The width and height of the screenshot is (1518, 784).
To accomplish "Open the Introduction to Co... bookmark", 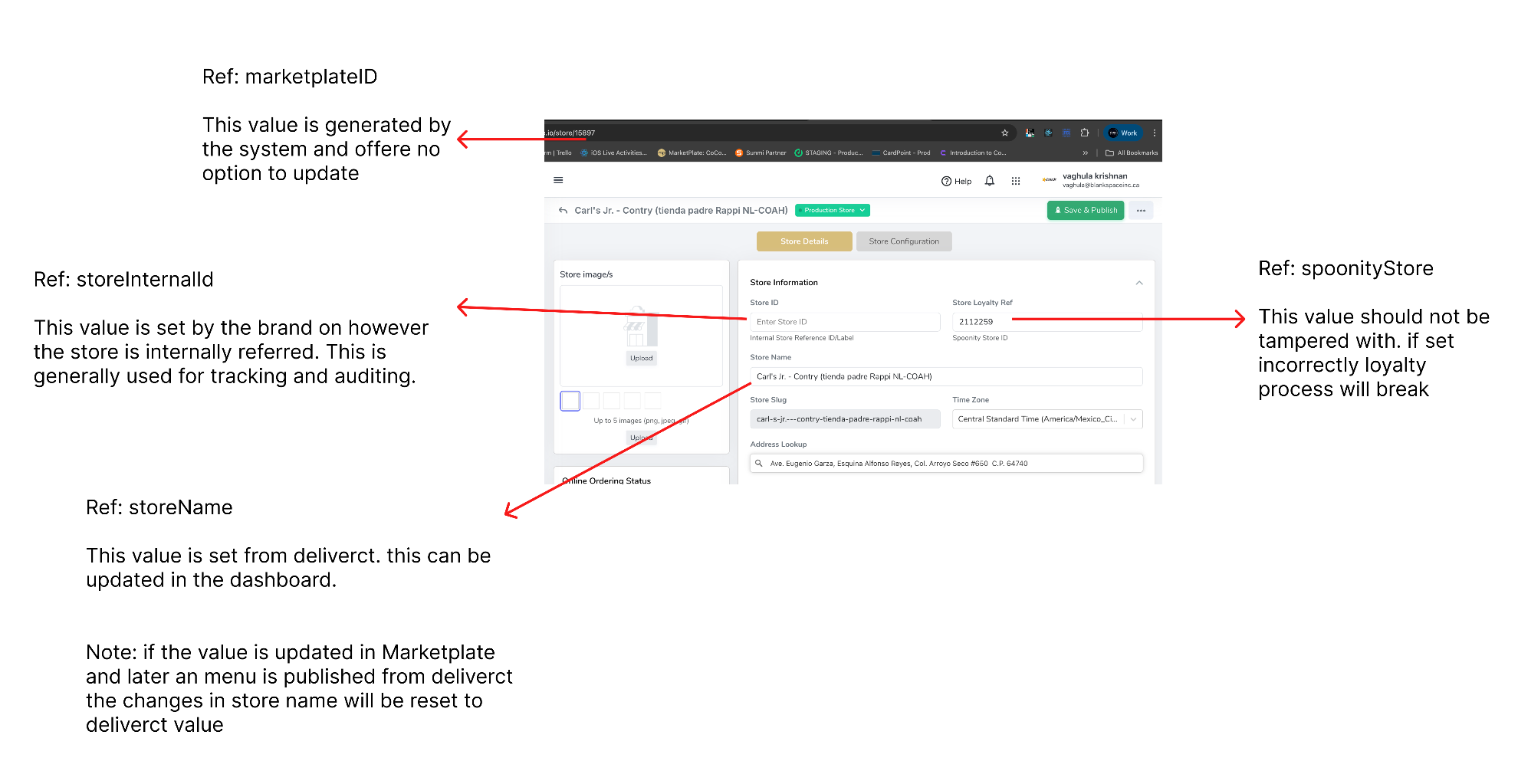I will pyautogui.click(x=973, y=153).
